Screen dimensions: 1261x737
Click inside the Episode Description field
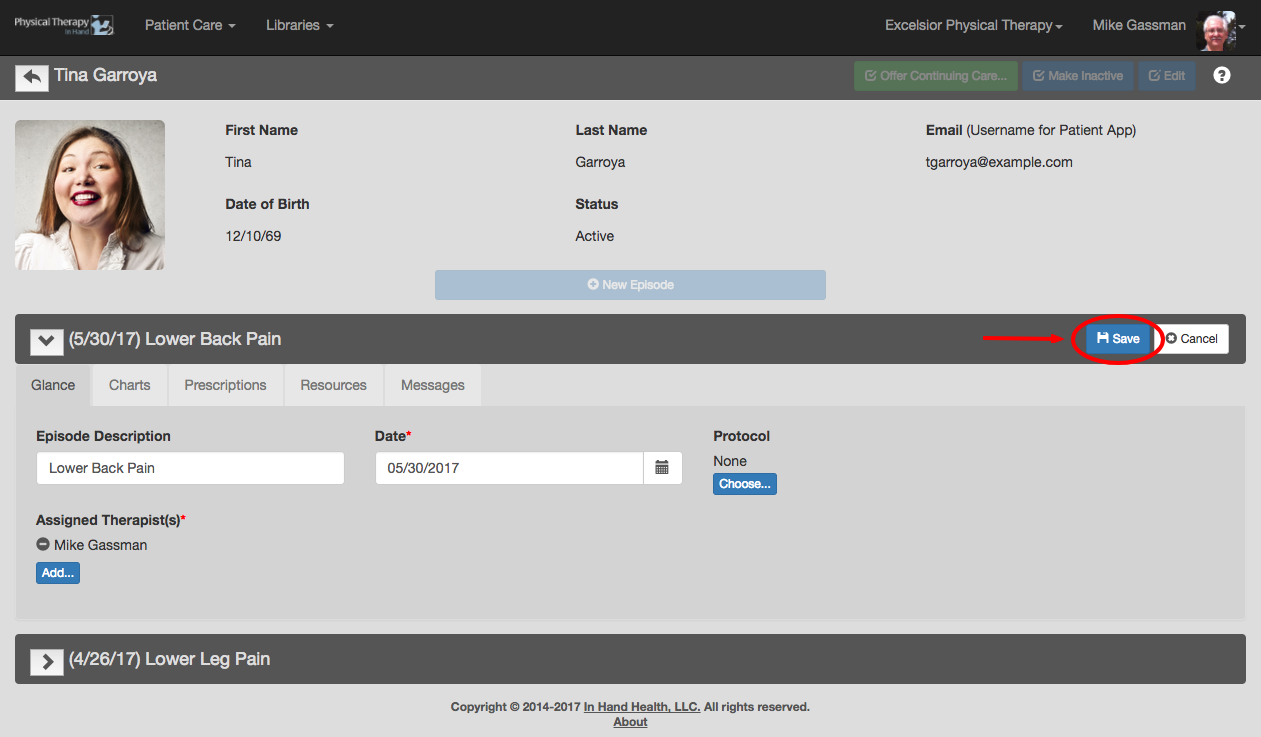190,467
